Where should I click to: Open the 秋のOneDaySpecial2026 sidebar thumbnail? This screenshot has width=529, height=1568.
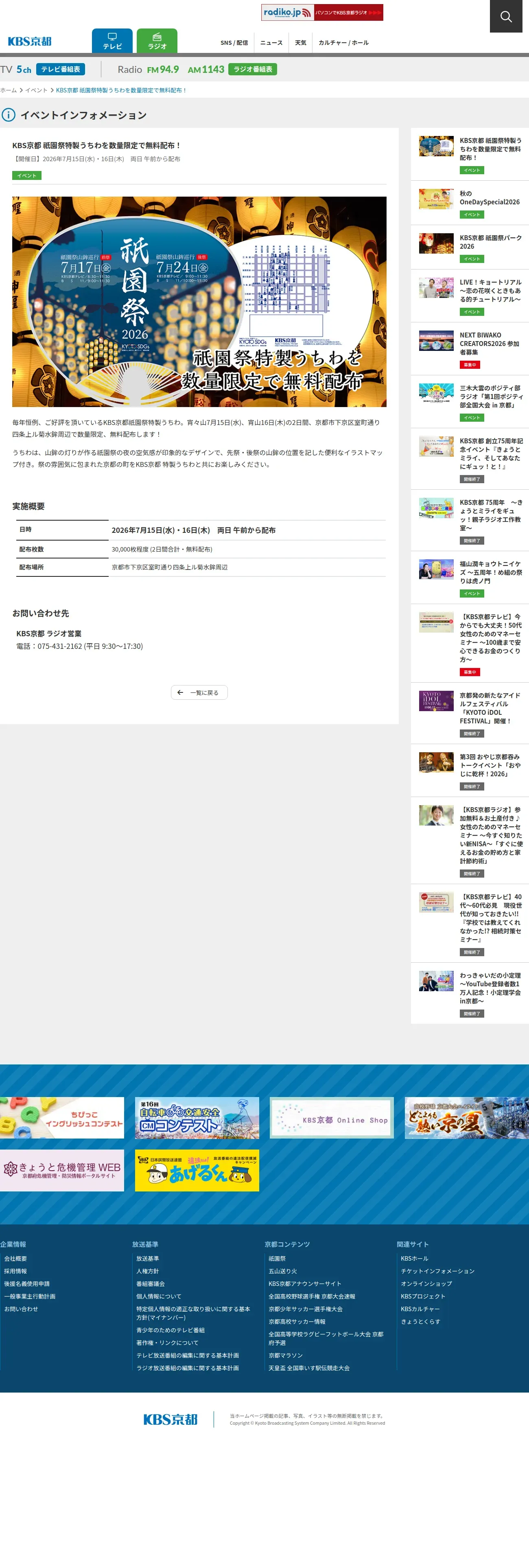coord(436,199)
